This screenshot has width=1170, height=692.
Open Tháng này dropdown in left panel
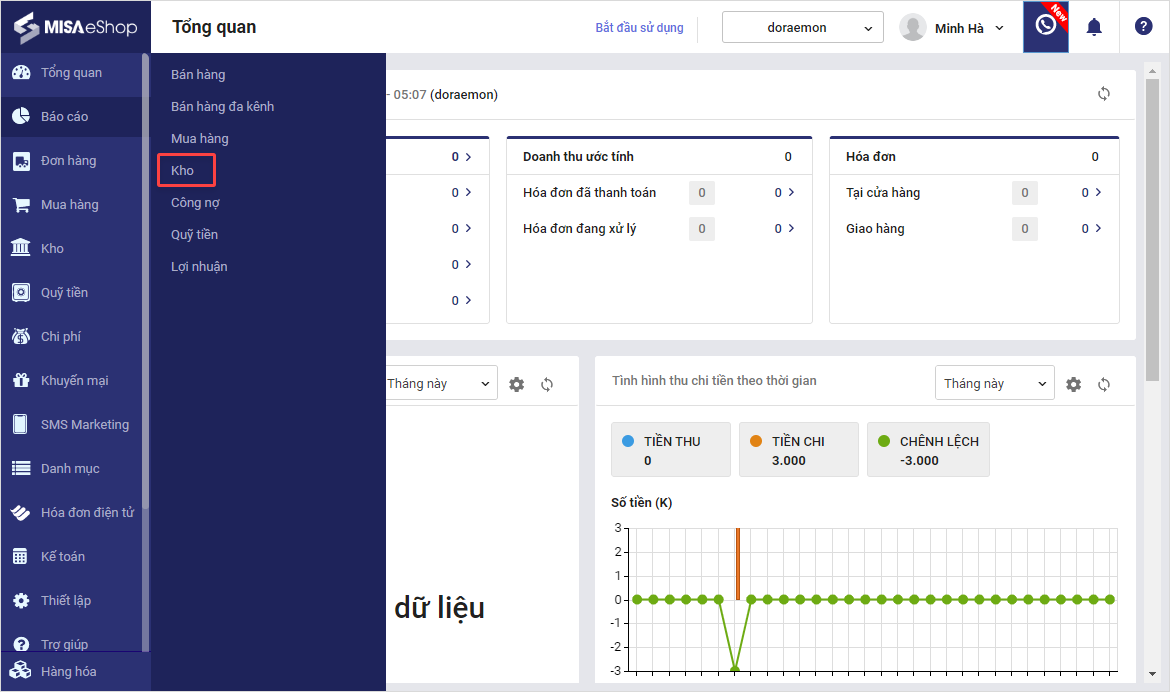[x=440, y=383]
